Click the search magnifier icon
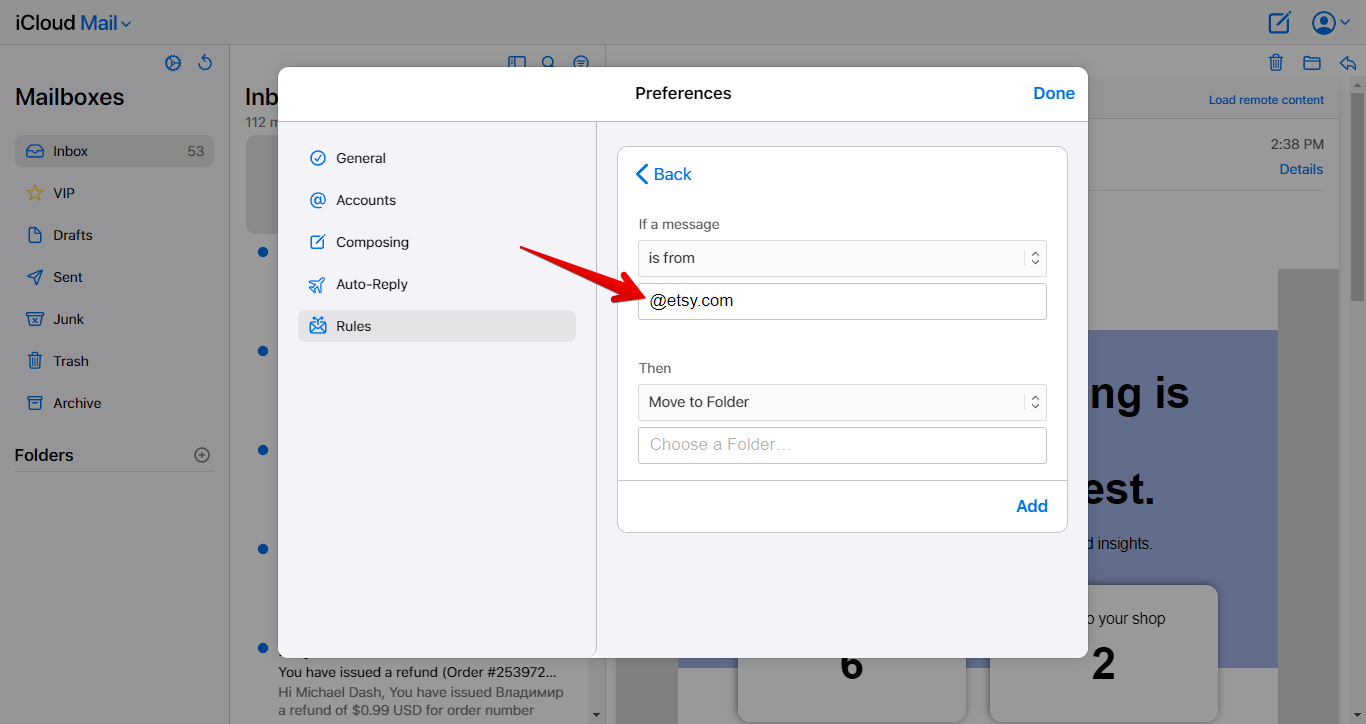Screen dimensions: 1366x724 548,62
